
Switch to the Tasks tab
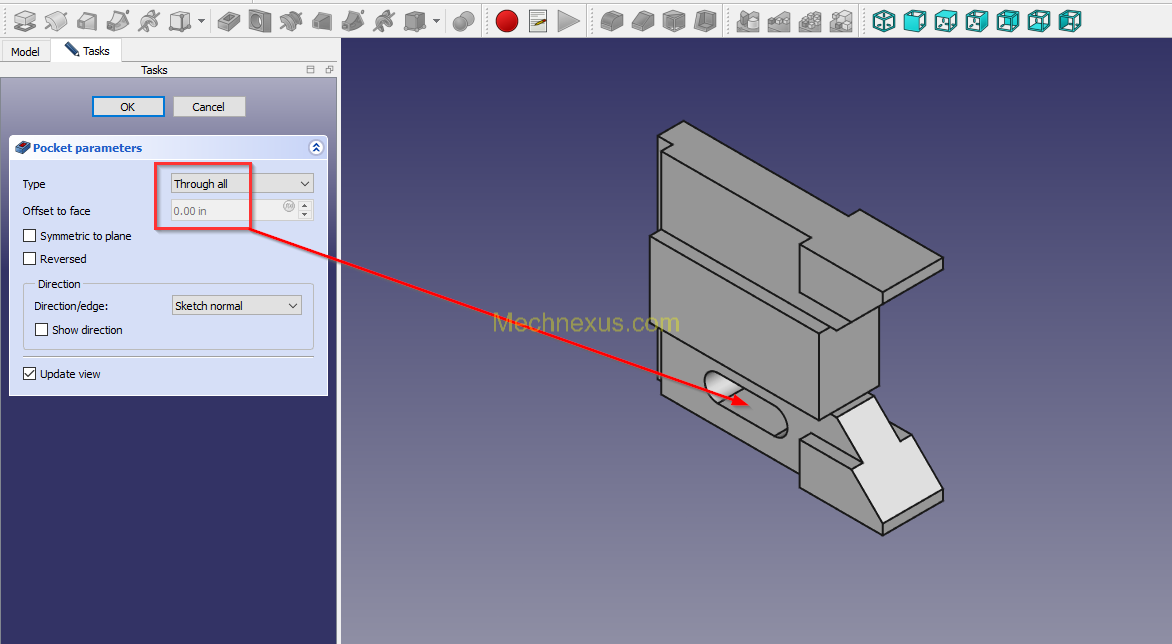pos(87,51)
